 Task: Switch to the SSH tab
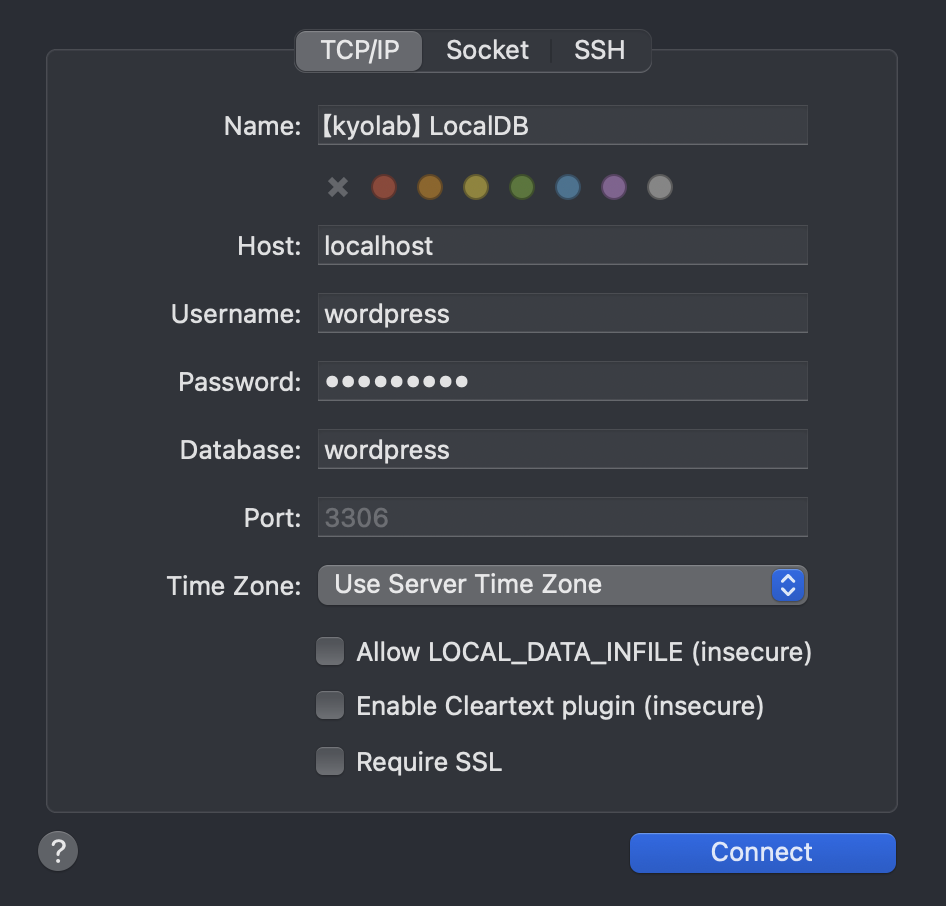600,50
